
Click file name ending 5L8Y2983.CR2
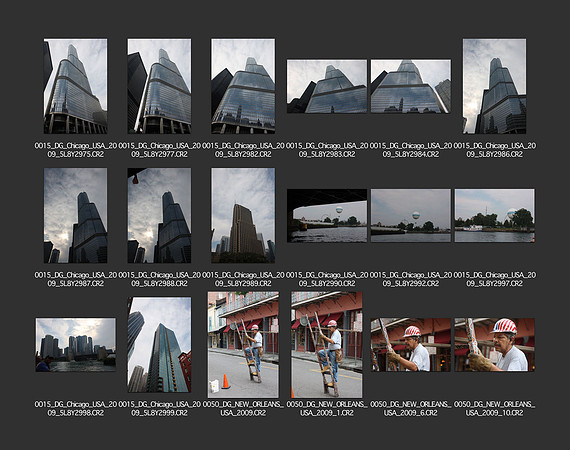[x=327, y=150]
